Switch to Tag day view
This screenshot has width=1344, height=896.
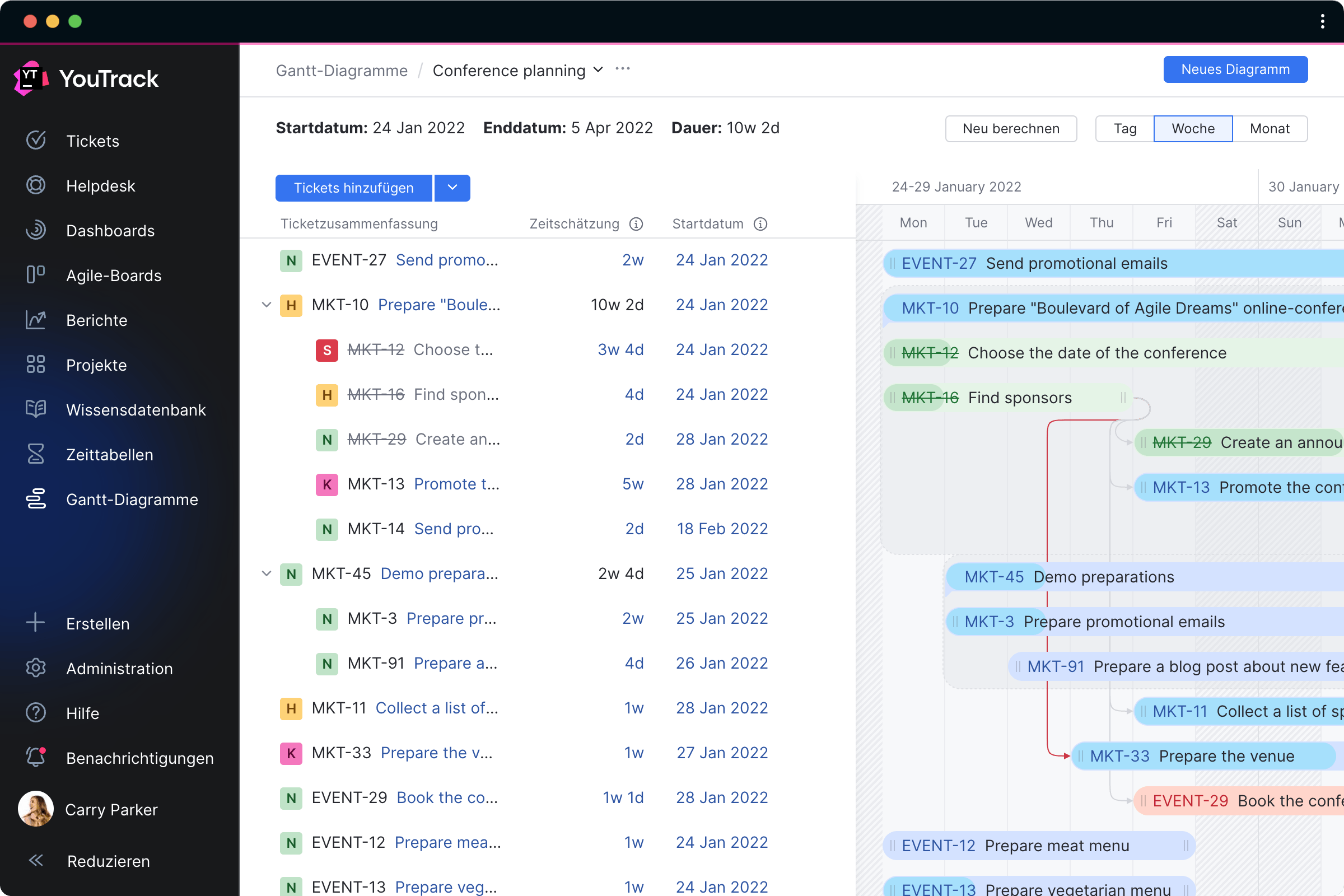pyautogui.click(x=1124, y=128)
